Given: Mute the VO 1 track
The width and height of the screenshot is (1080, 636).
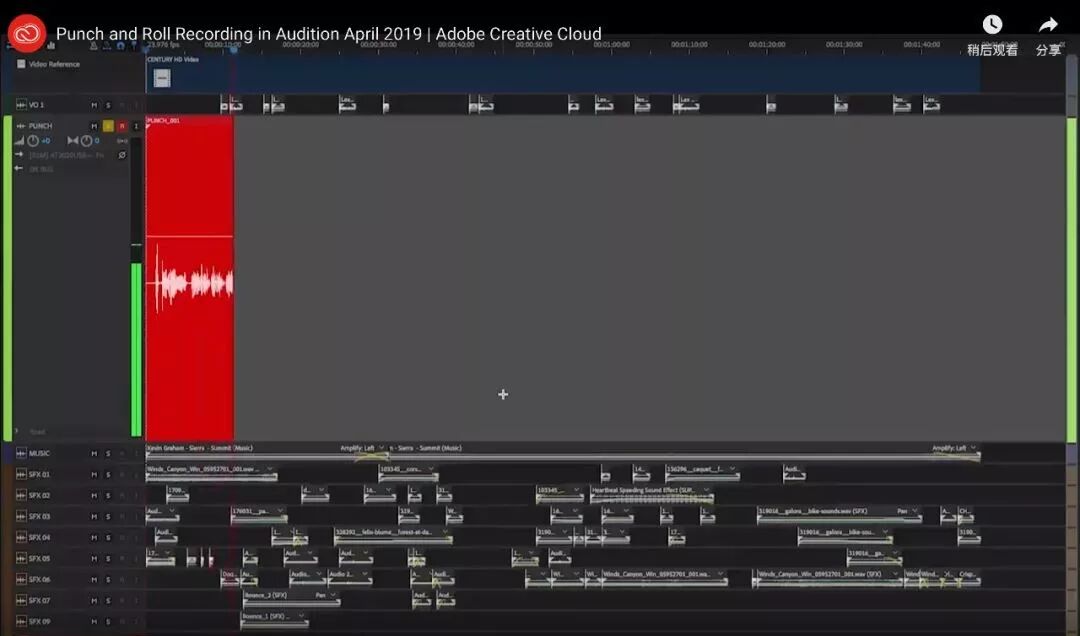Looking at the screenshot, I should (94, 105).
